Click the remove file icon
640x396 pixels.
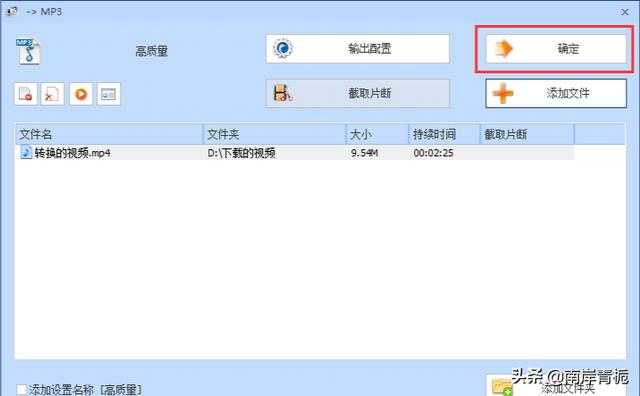tap(26, 94)
